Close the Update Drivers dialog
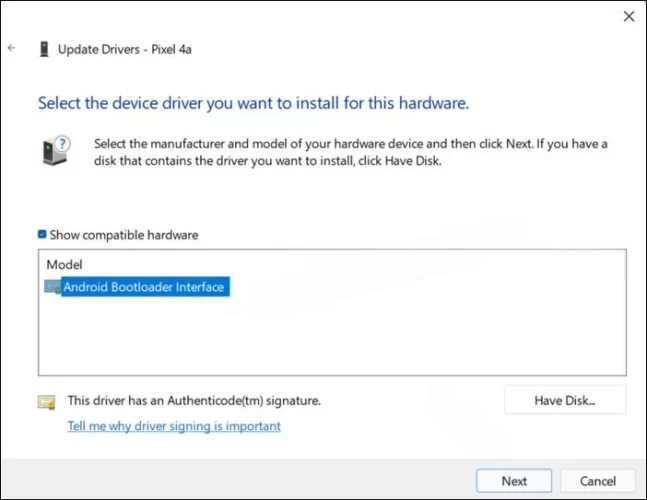The width and height of the screenshot is (647, 500). coord(628,16)
